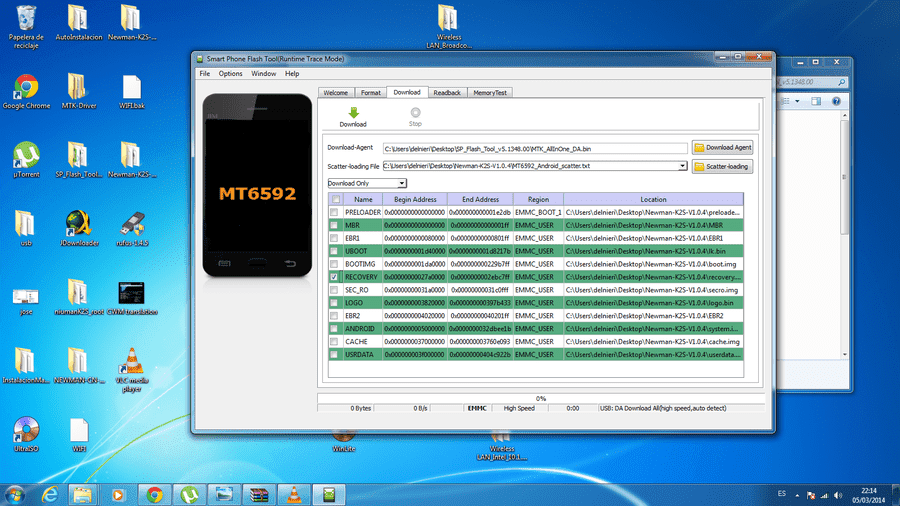Check the USRDATA partition checkbox

pos(334,355)
